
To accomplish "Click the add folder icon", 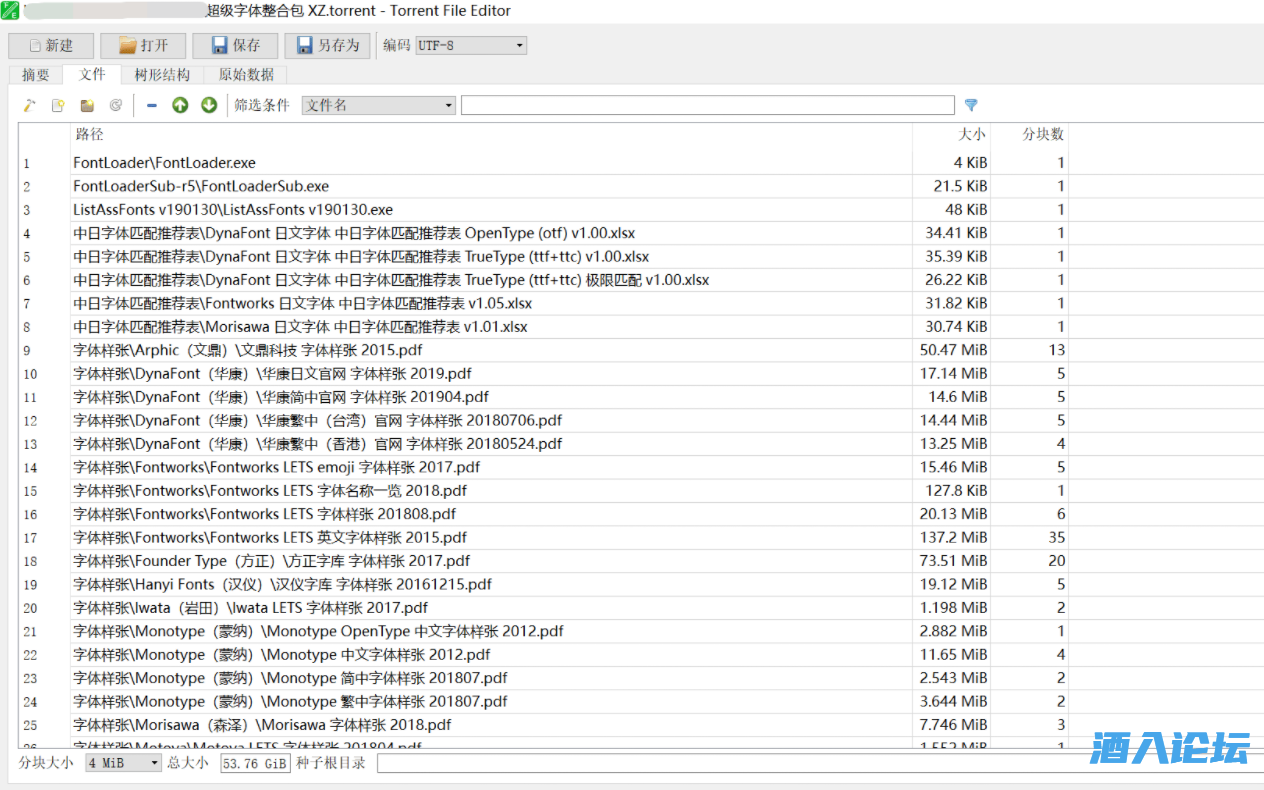I will click(87, 105).
